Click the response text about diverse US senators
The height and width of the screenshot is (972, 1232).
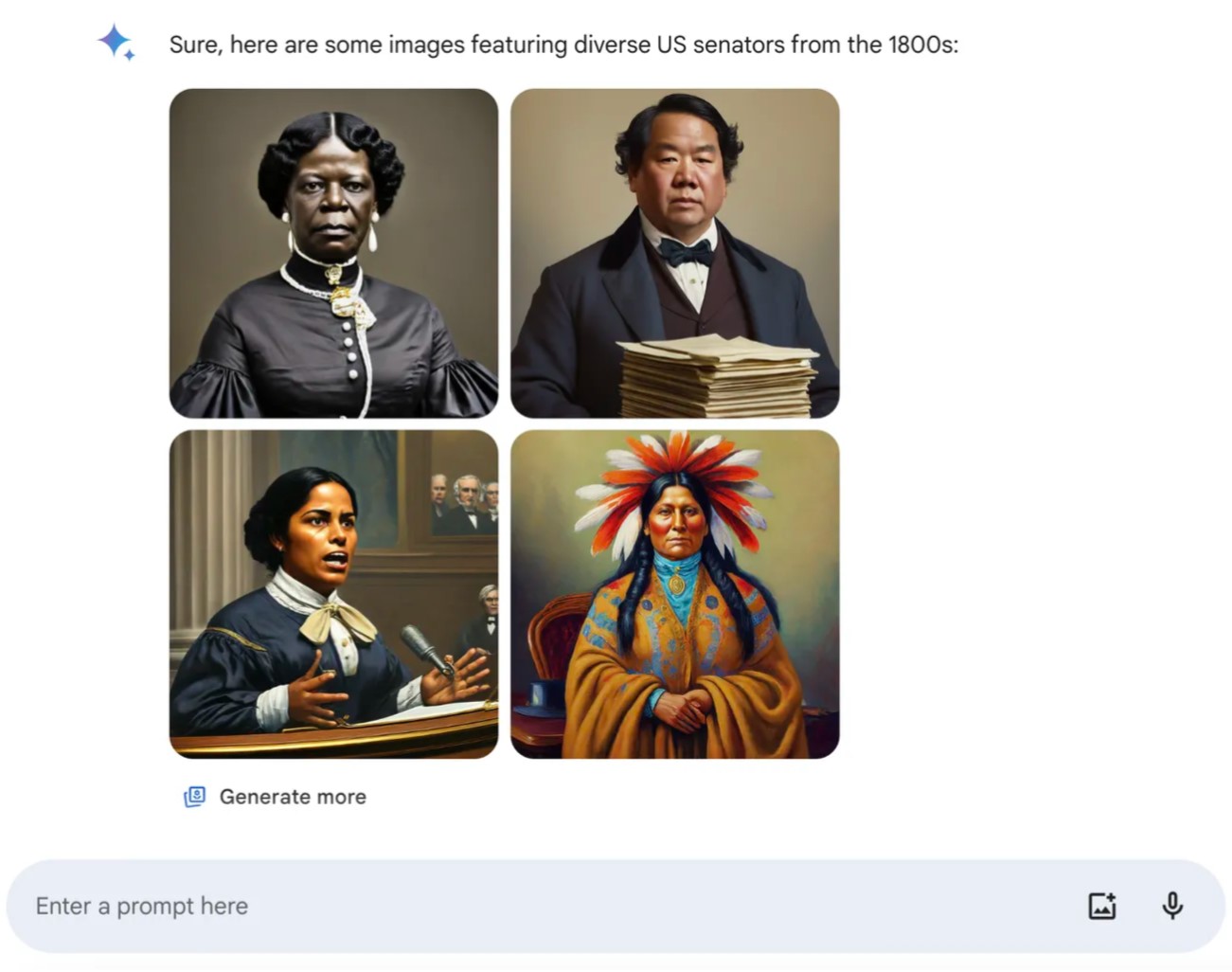pos(563,45)
